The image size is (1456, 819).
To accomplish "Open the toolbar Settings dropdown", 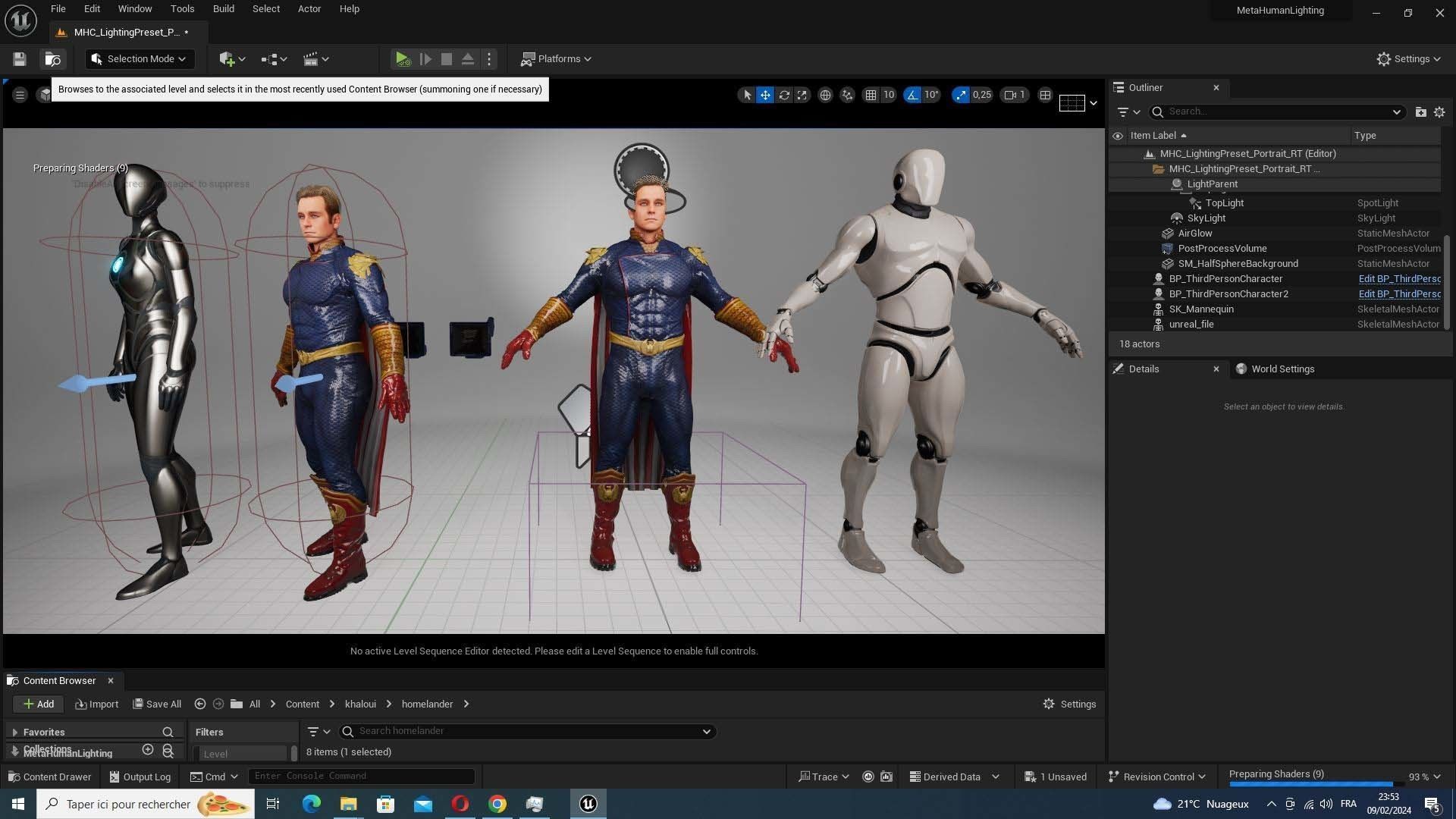I will [x=1408, y=59].
